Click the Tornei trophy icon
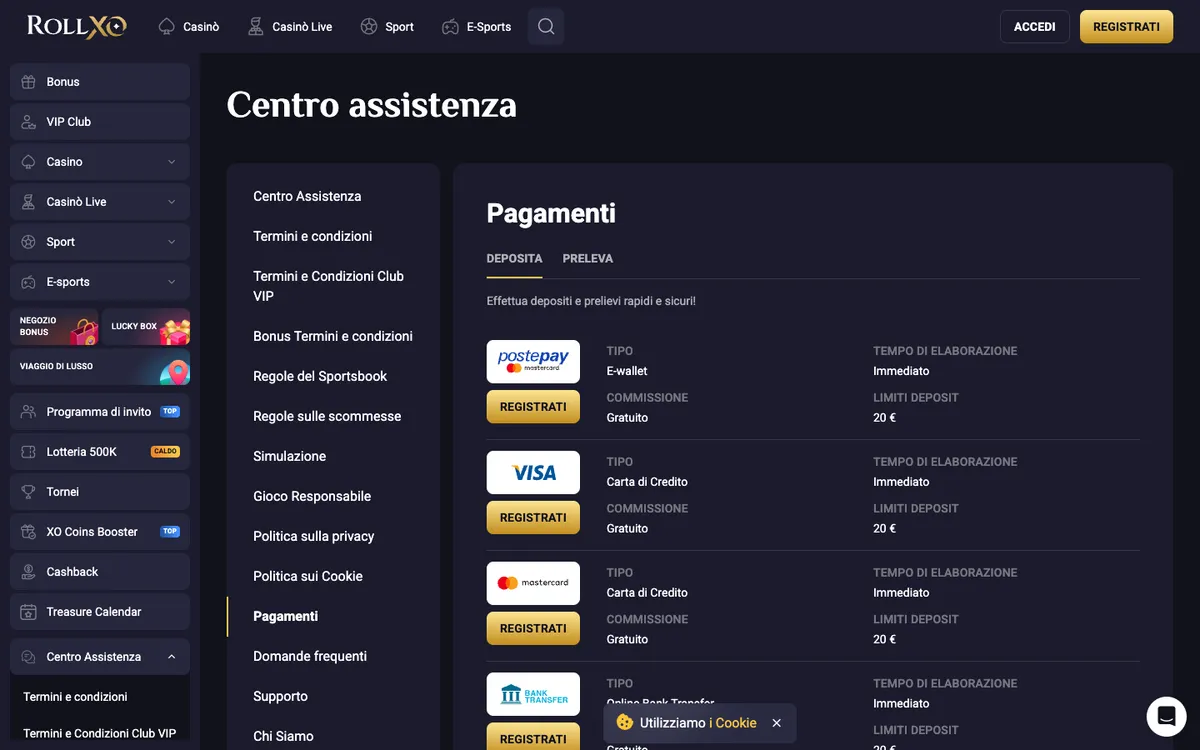1200x750 pixels. click(x=28, y=492)
